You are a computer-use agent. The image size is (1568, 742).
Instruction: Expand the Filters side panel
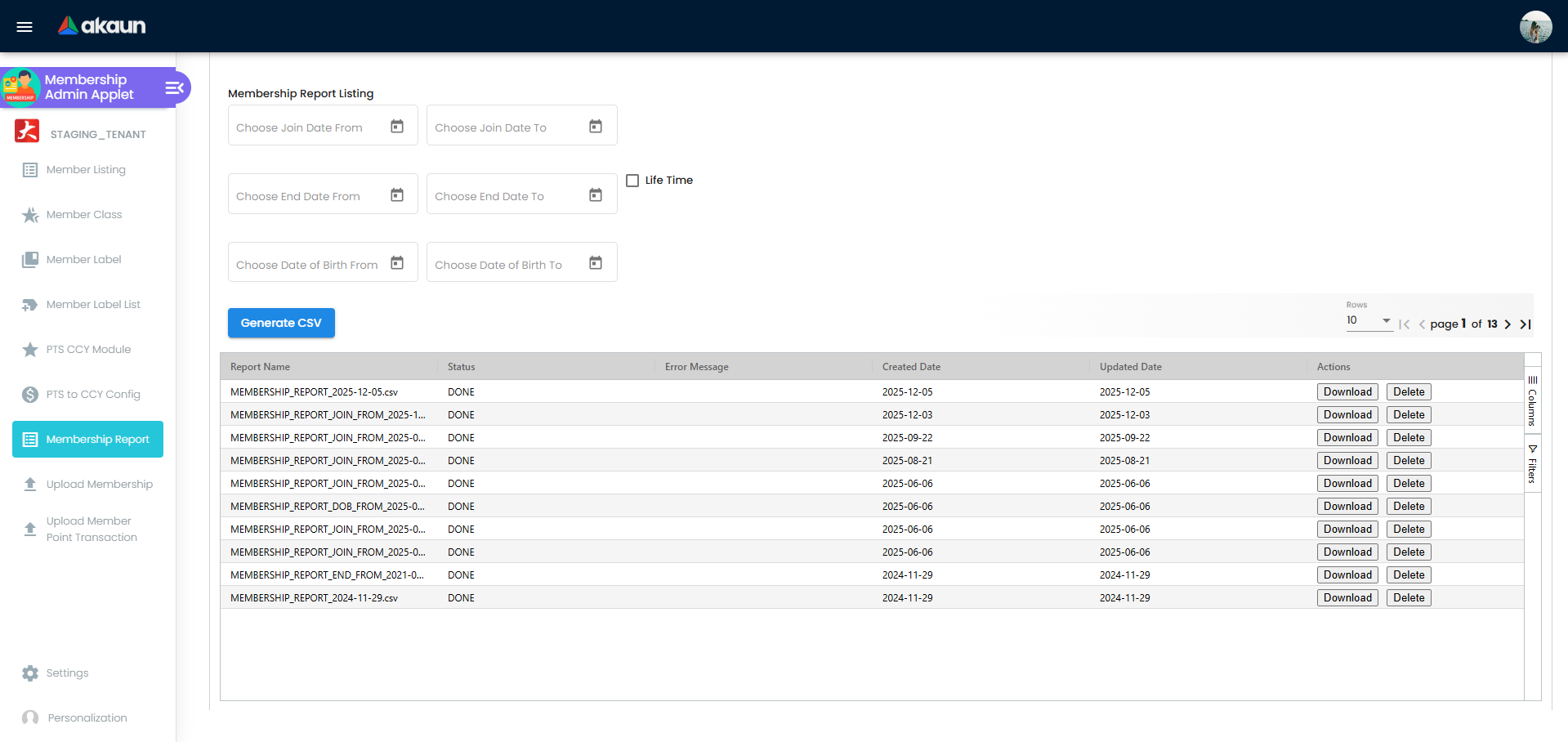[1532, 465]
